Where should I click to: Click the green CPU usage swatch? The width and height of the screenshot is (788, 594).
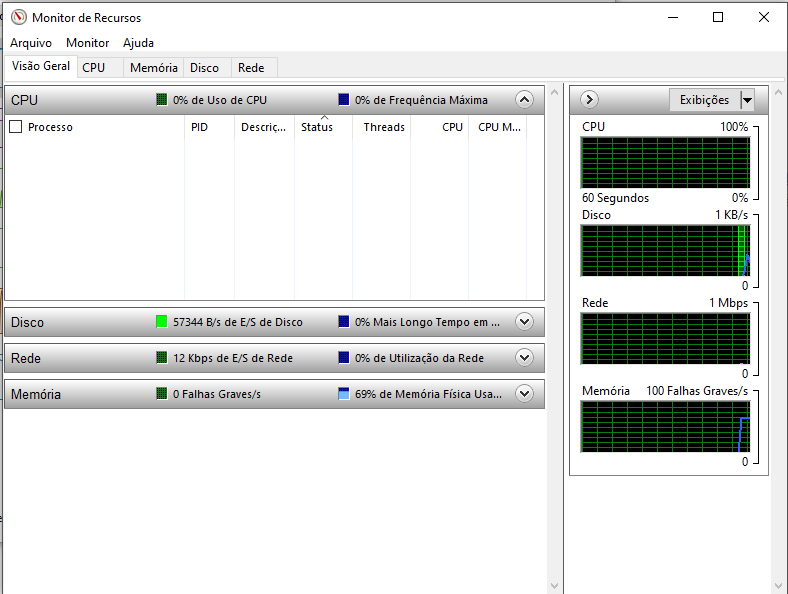(x=162, y=100)
